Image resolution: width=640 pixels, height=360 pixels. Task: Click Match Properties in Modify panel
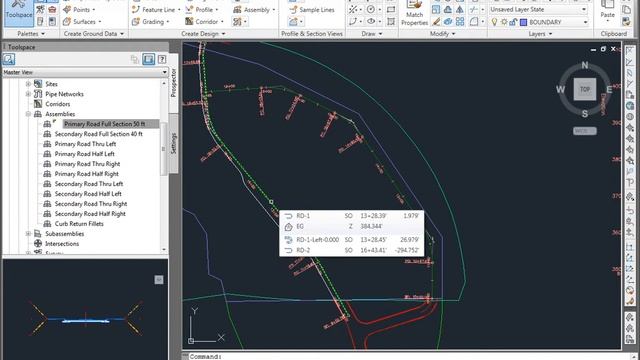pos(414,14)
